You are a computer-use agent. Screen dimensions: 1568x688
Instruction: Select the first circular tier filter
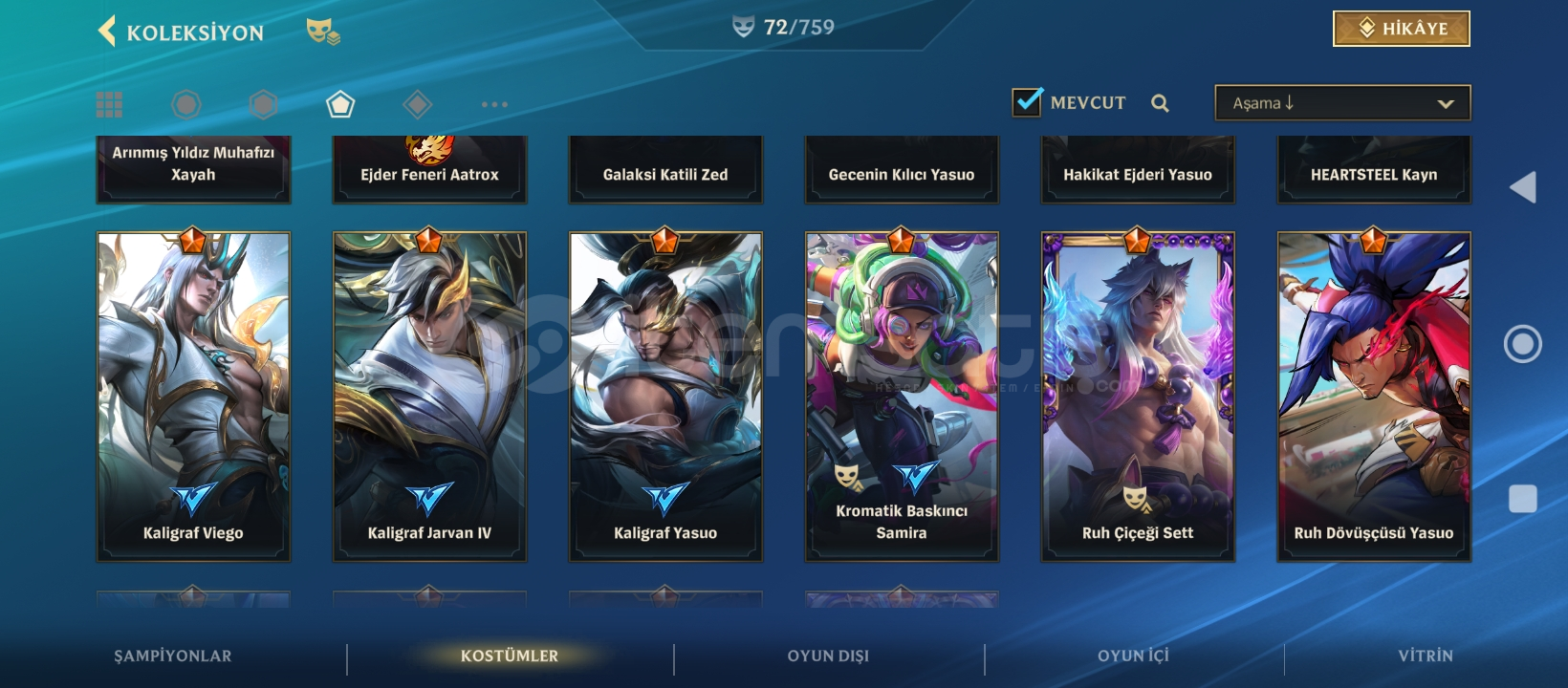(186, 104)
